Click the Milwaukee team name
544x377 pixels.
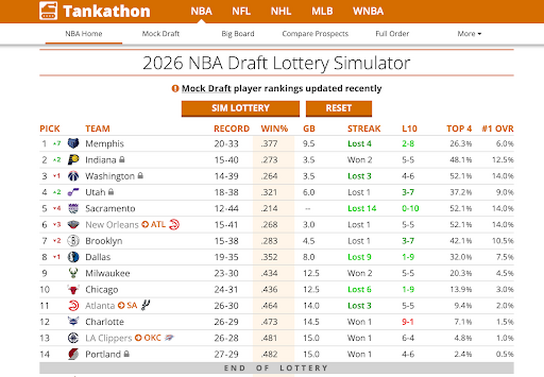(x=108, y=273)
